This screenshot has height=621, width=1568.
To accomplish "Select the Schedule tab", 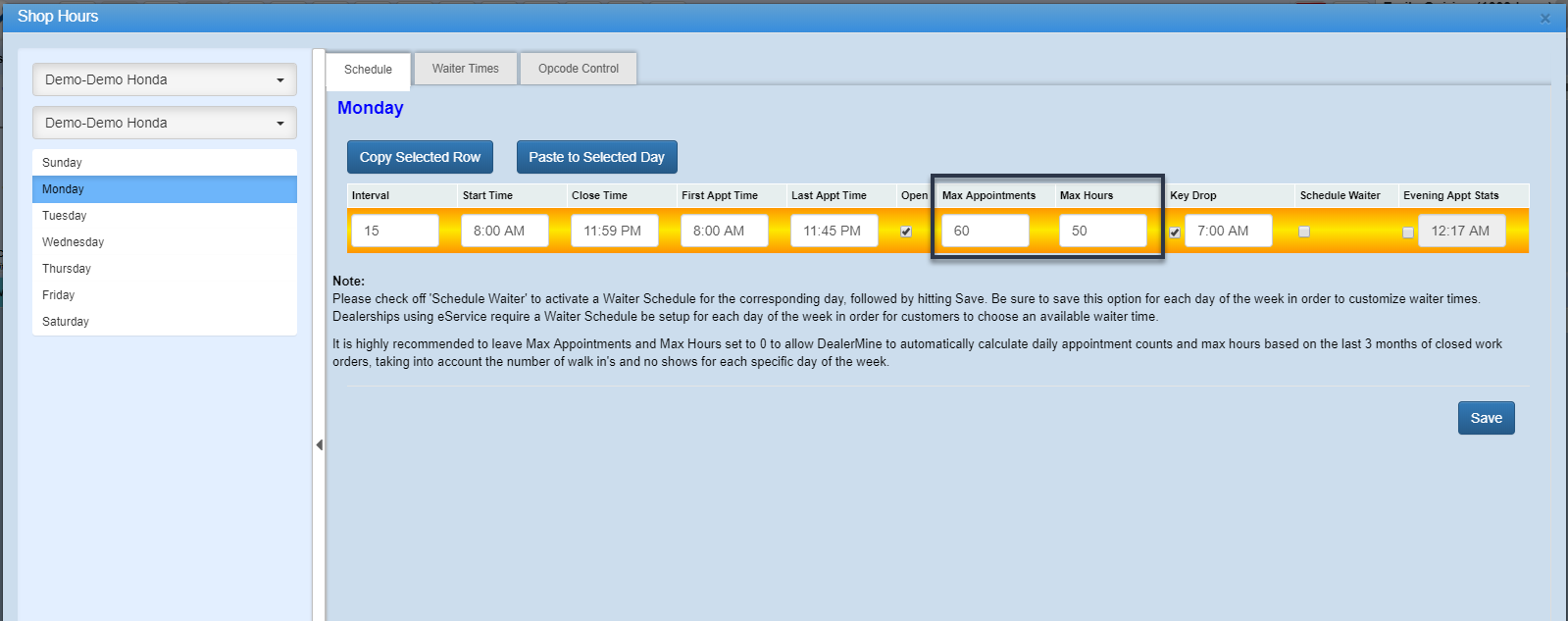I will 368,70.
